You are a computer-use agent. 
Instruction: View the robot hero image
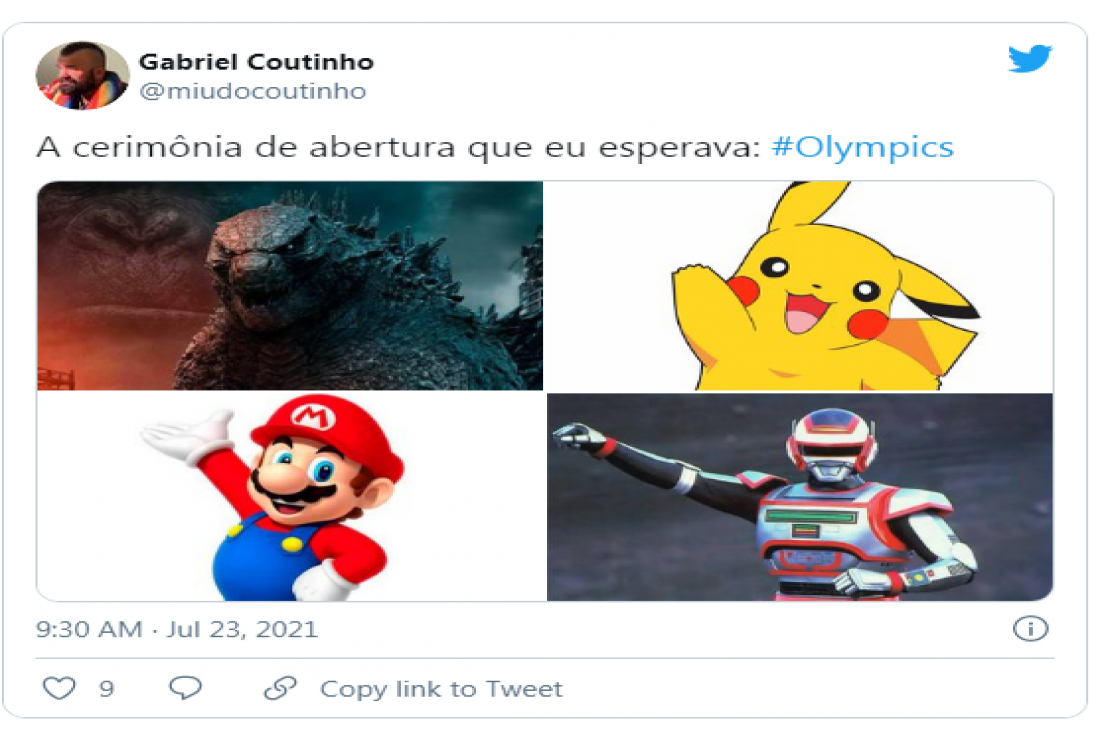pyautogui.click(x=800, y=497)
